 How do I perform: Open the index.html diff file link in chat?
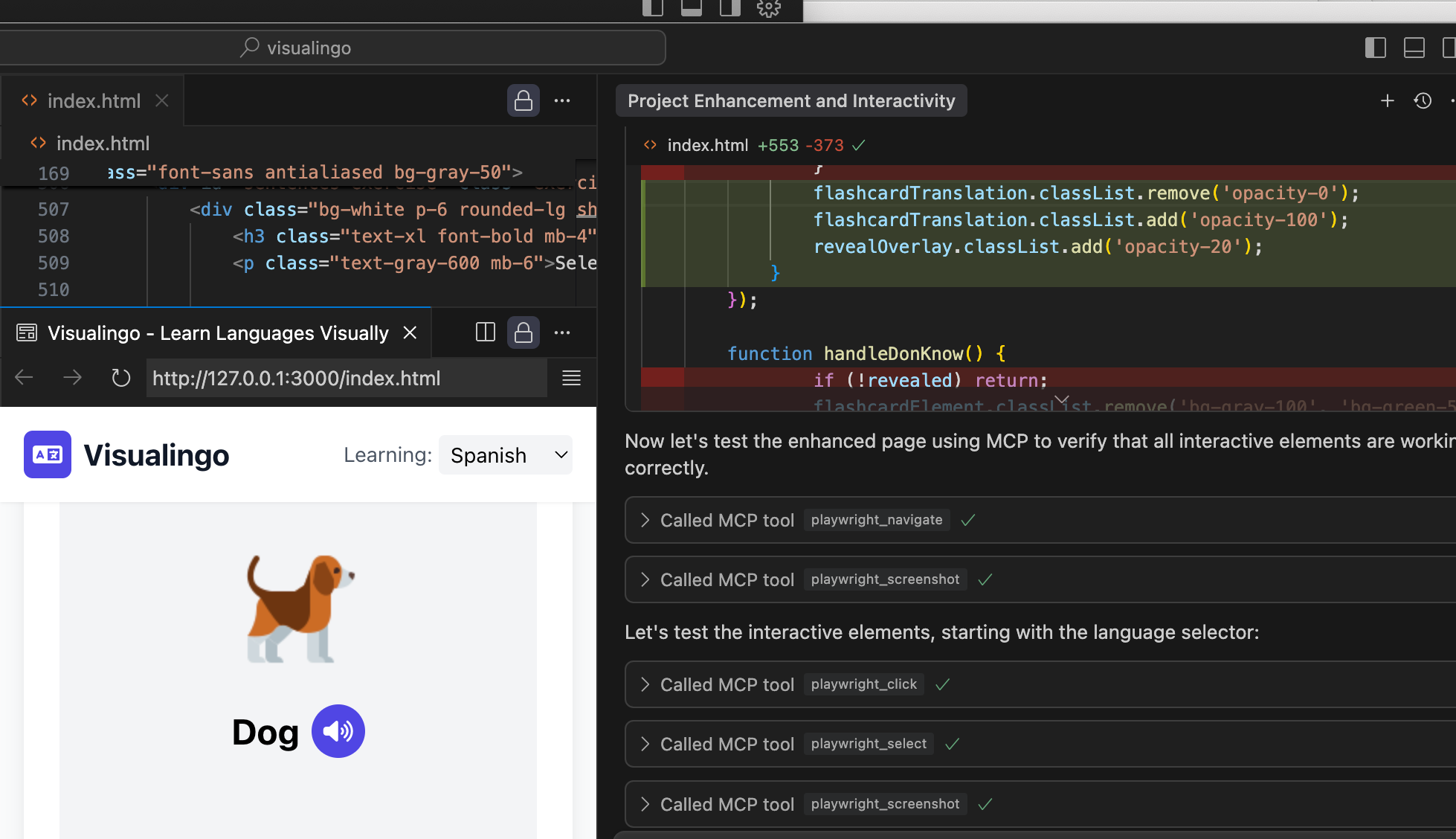706,145
